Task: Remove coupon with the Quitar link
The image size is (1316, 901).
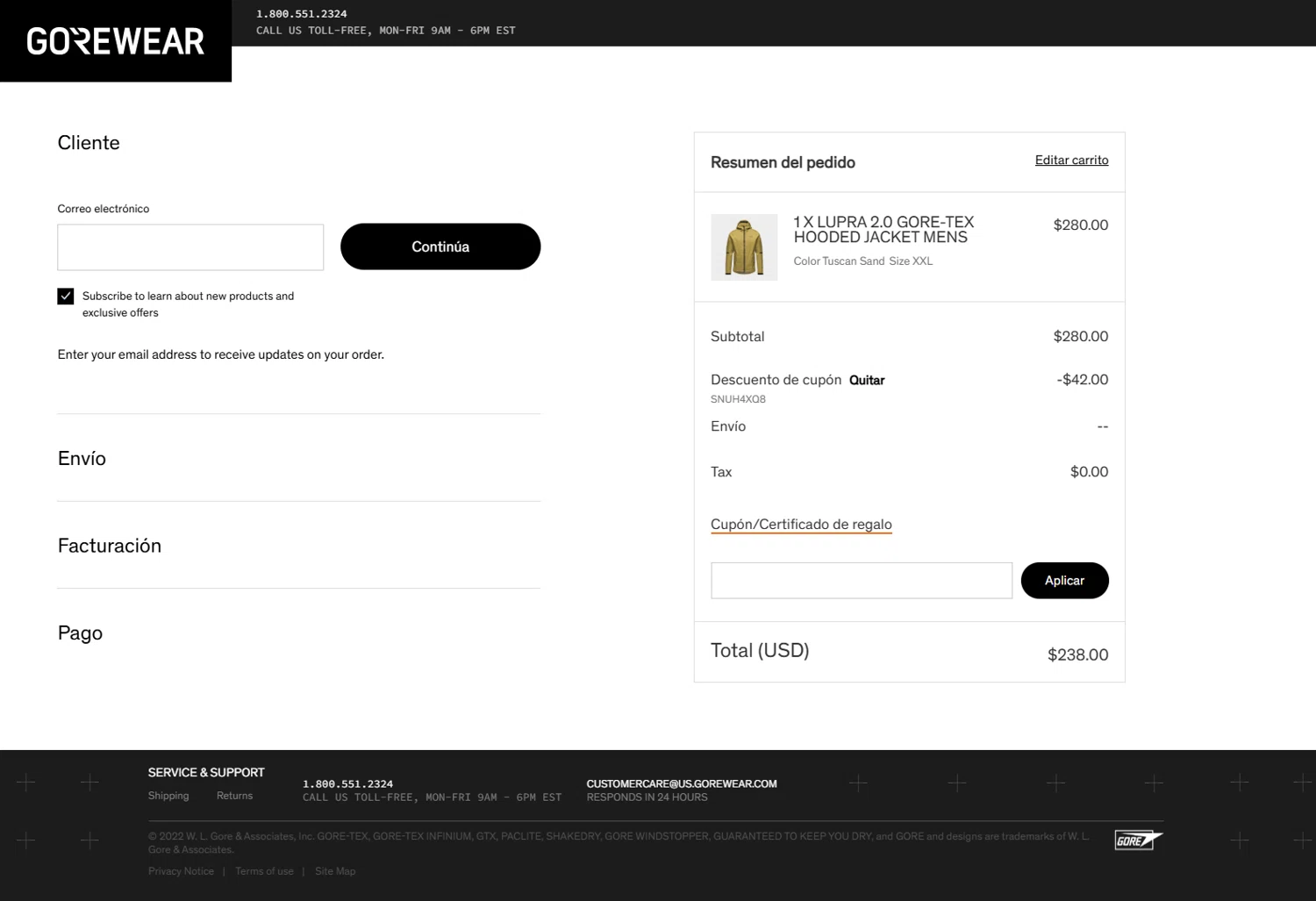Action: 867,380
